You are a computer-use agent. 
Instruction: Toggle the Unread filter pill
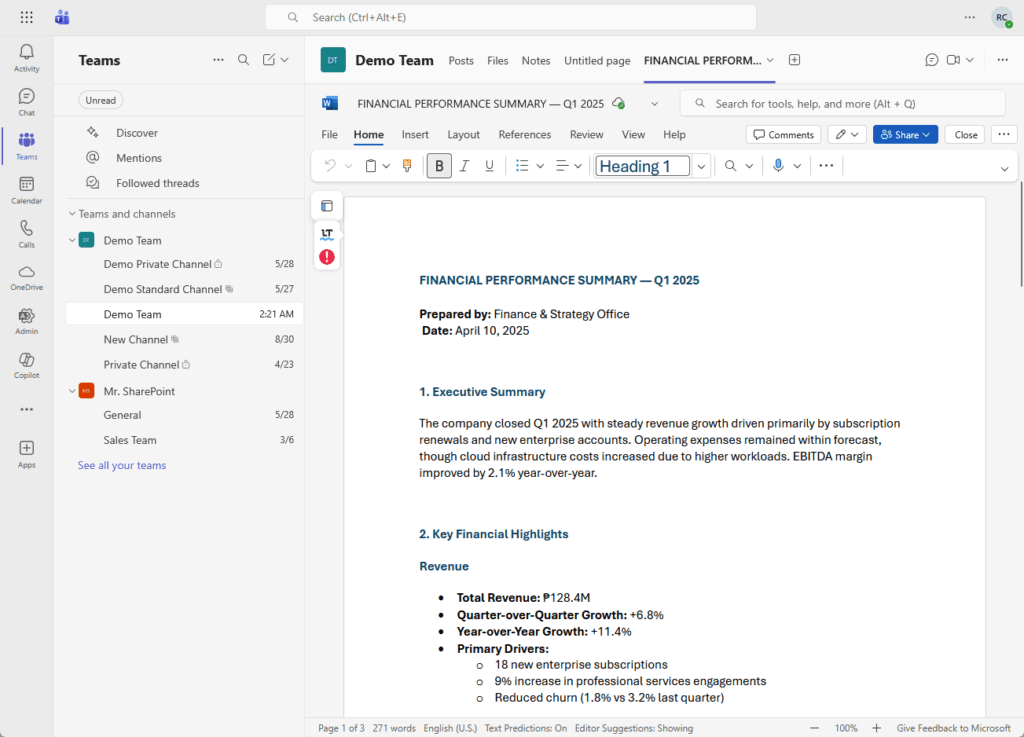coord(101,101)
